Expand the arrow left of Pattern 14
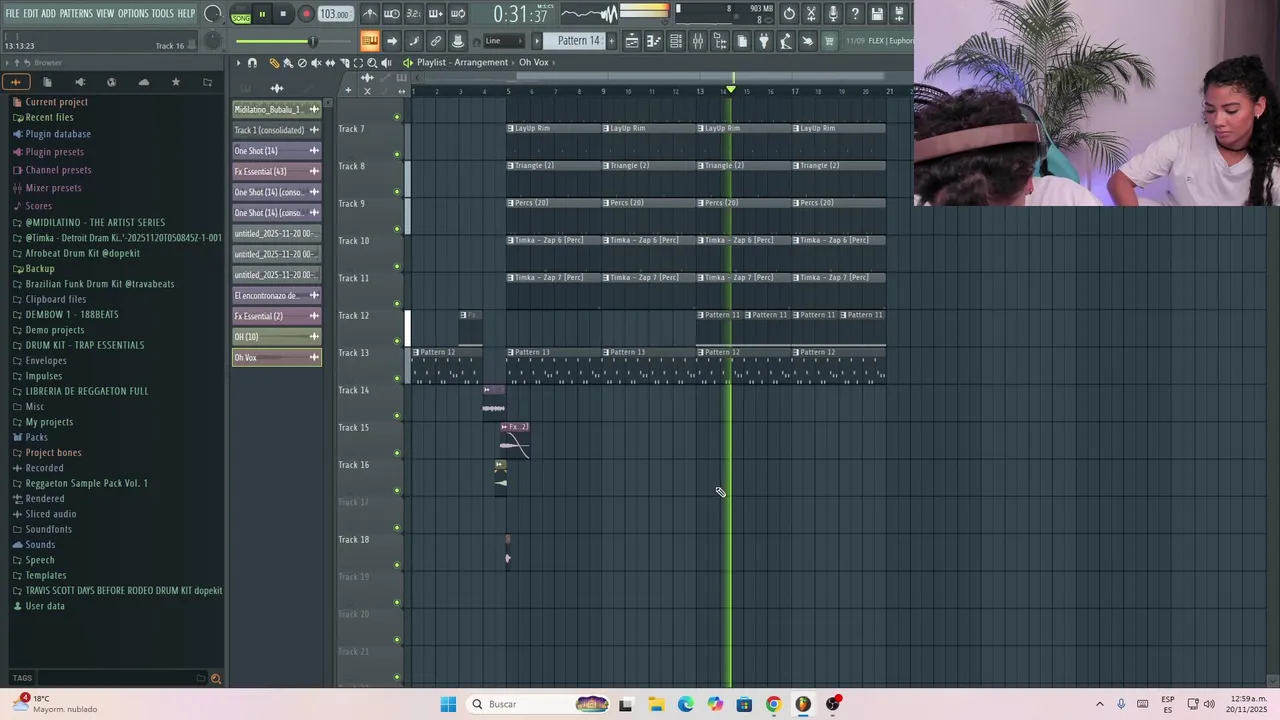Screen dimensions: 1280x720 pos(537,41)
